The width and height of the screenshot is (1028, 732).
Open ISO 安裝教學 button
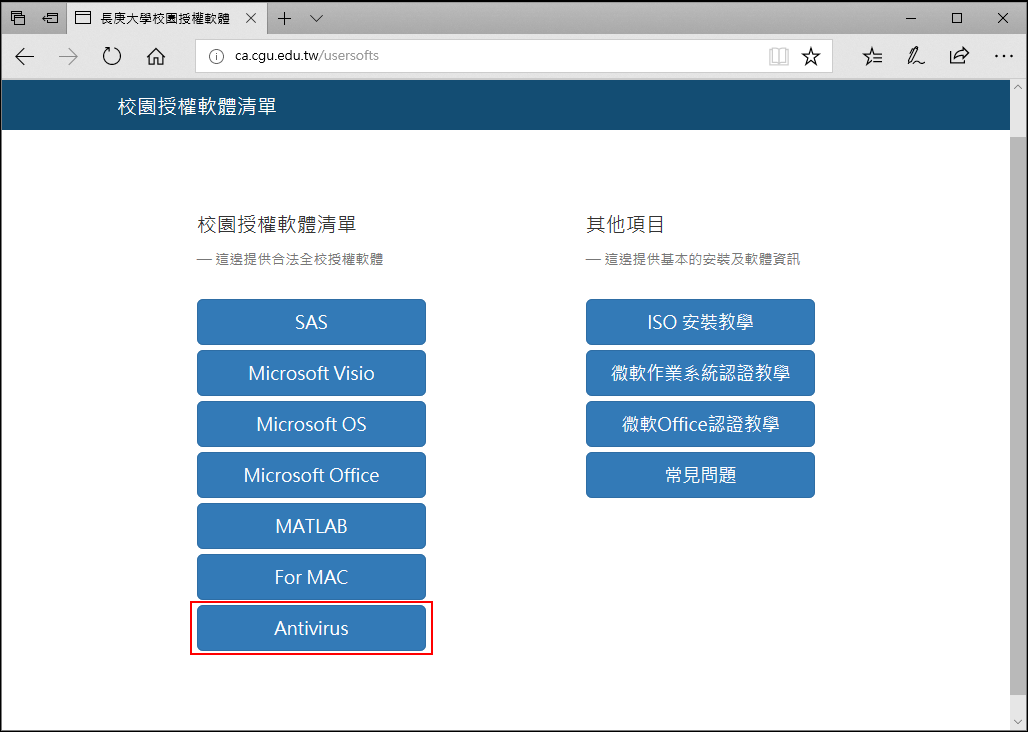(700, 322)
